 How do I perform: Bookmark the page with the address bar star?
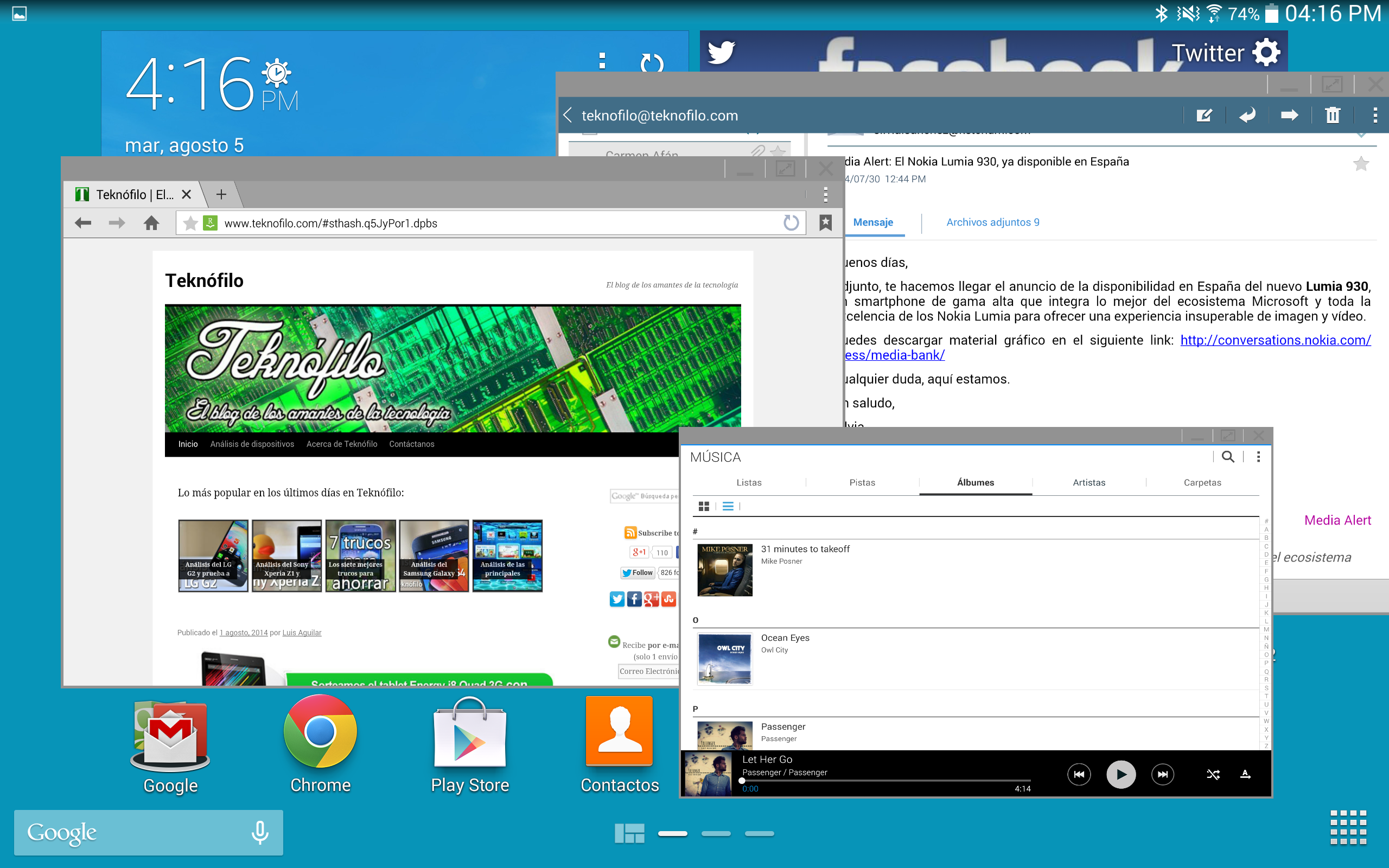[190, 223]
